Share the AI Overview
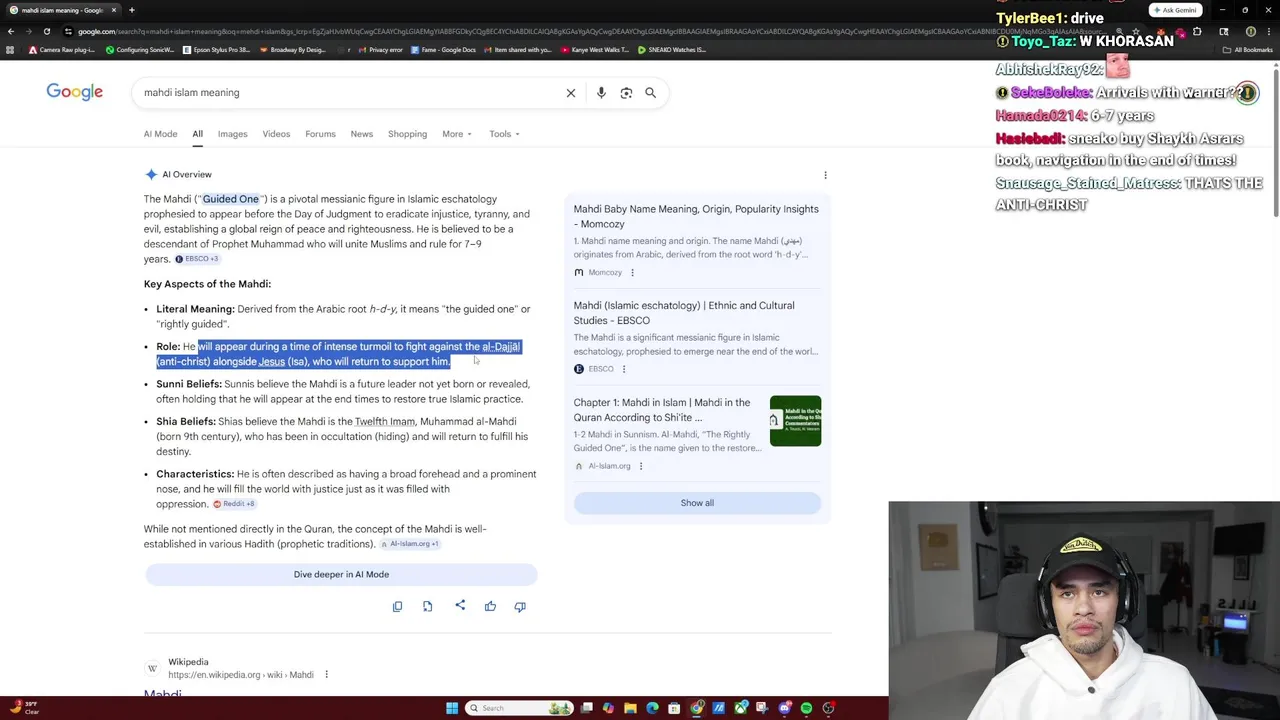 [x=460, y=605]
